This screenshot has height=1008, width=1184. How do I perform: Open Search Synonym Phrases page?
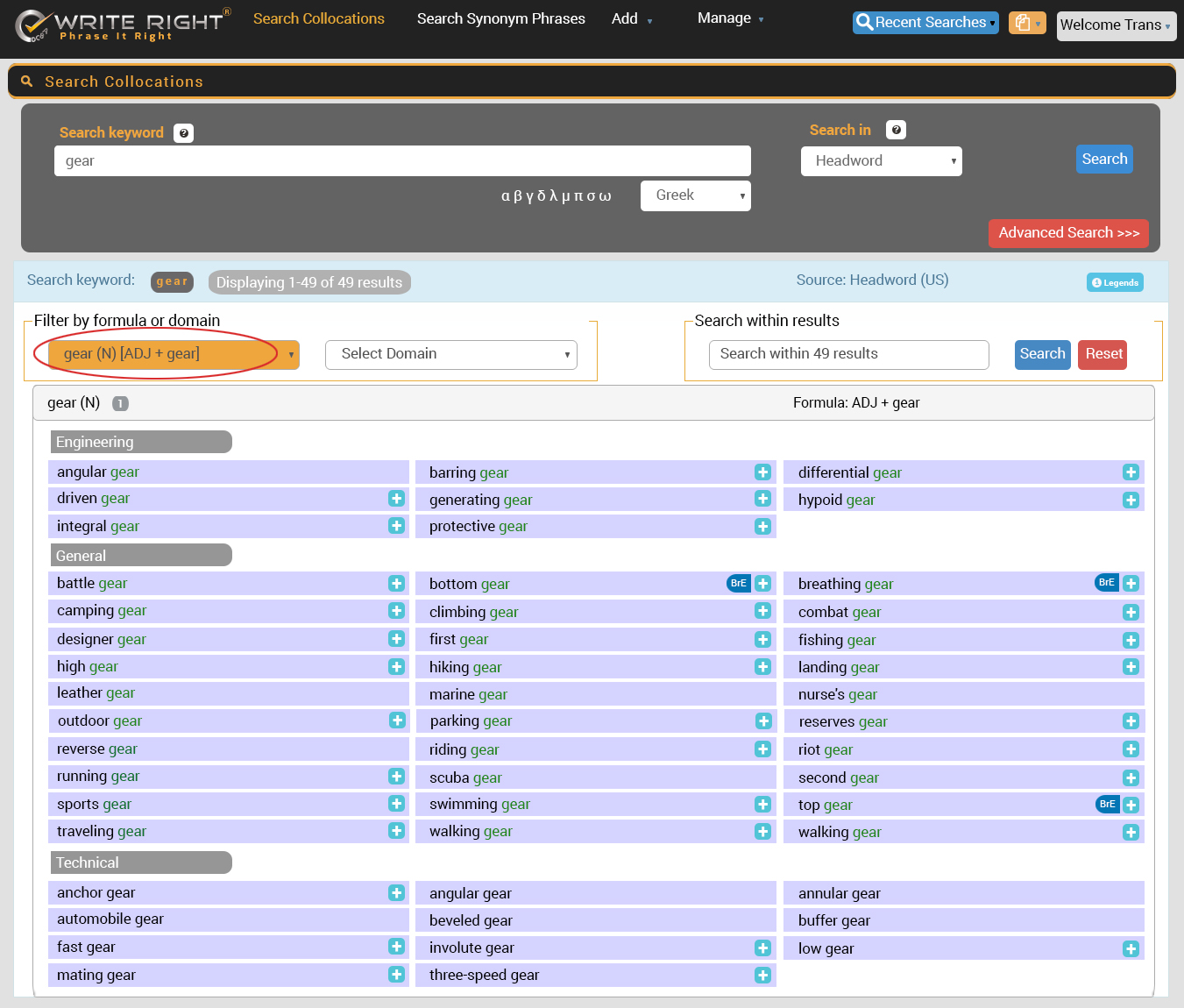coord(500,18)
